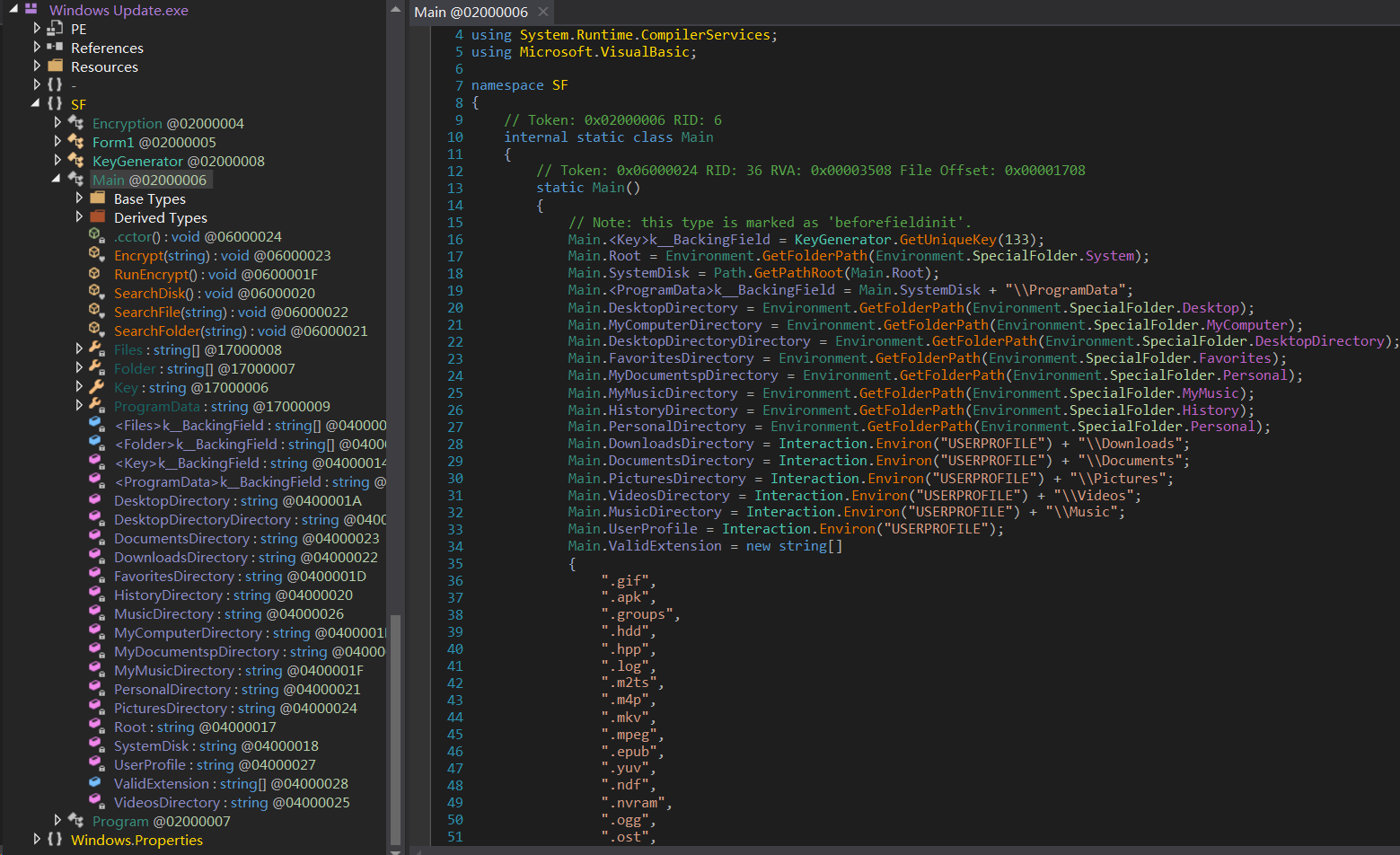The image size is (1400, 855).
Task: Click the Windows Update.exe assembly icon
Action: tap(31, 10)
